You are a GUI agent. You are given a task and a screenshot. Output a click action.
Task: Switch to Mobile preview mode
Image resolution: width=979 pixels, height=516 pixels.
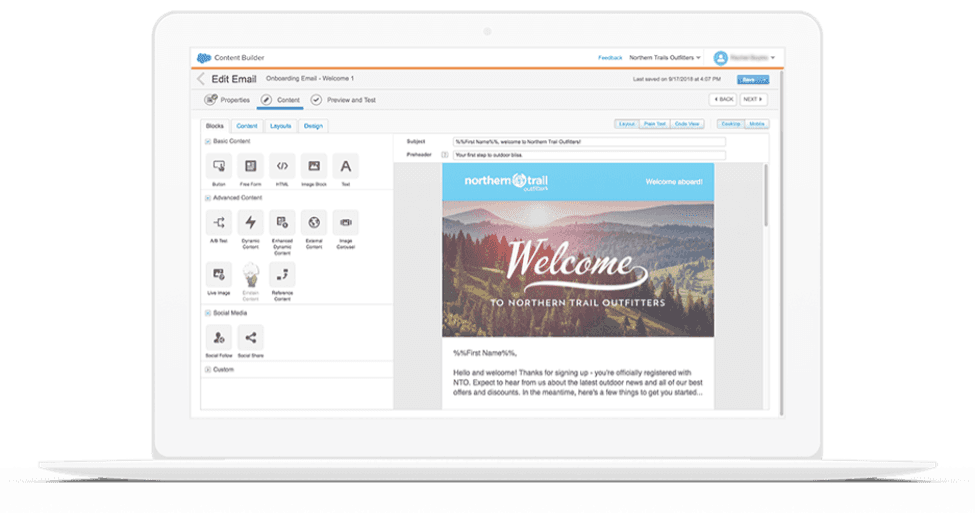click(x=756, y=124)
